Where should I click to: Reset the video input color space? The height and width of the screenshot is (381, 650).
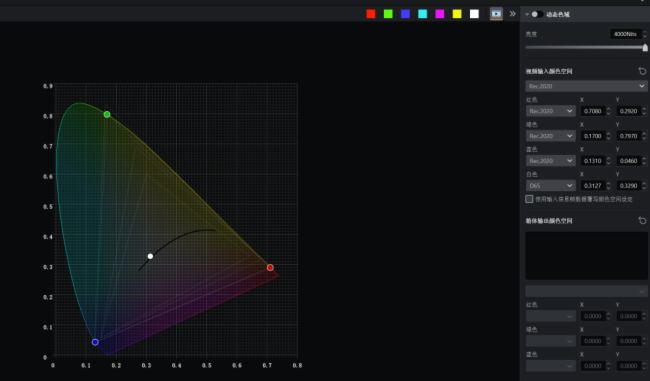point(642,71)
